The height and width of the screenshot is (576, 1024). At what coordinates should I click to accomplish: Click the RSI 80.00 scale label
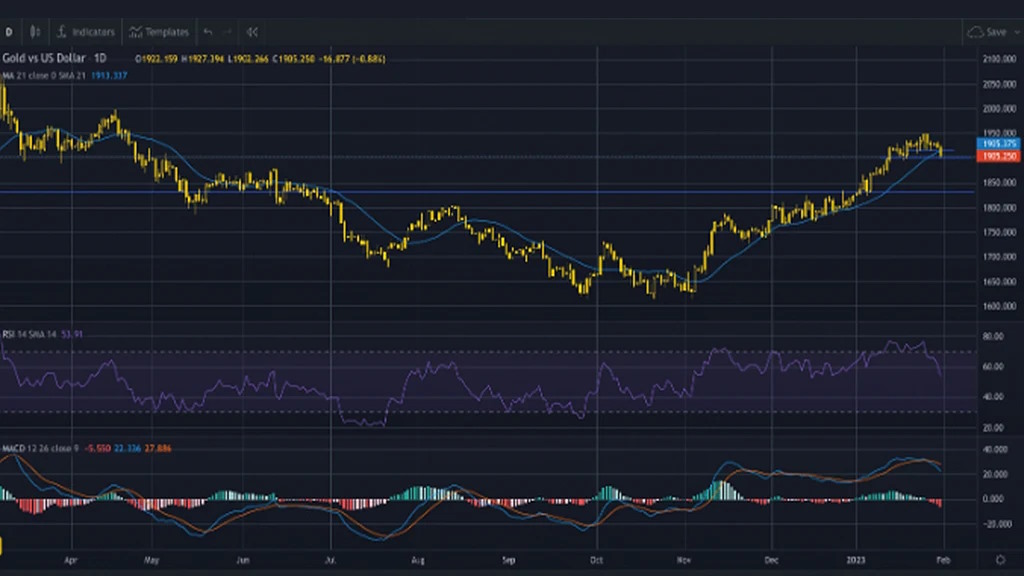click(x=993, y=336)
